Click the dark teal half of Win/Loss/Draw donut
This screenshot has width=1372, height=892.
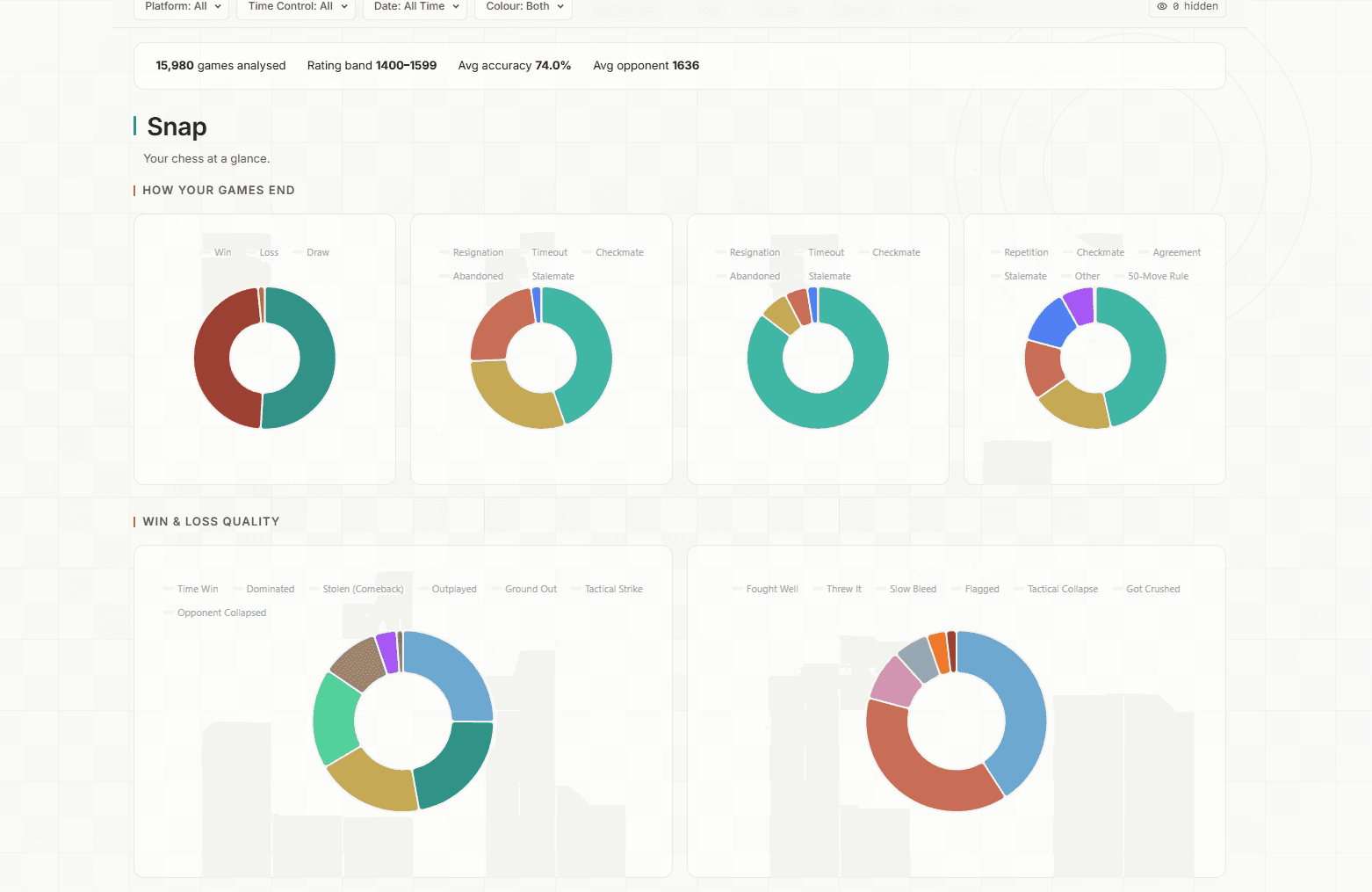click(317, 358)
